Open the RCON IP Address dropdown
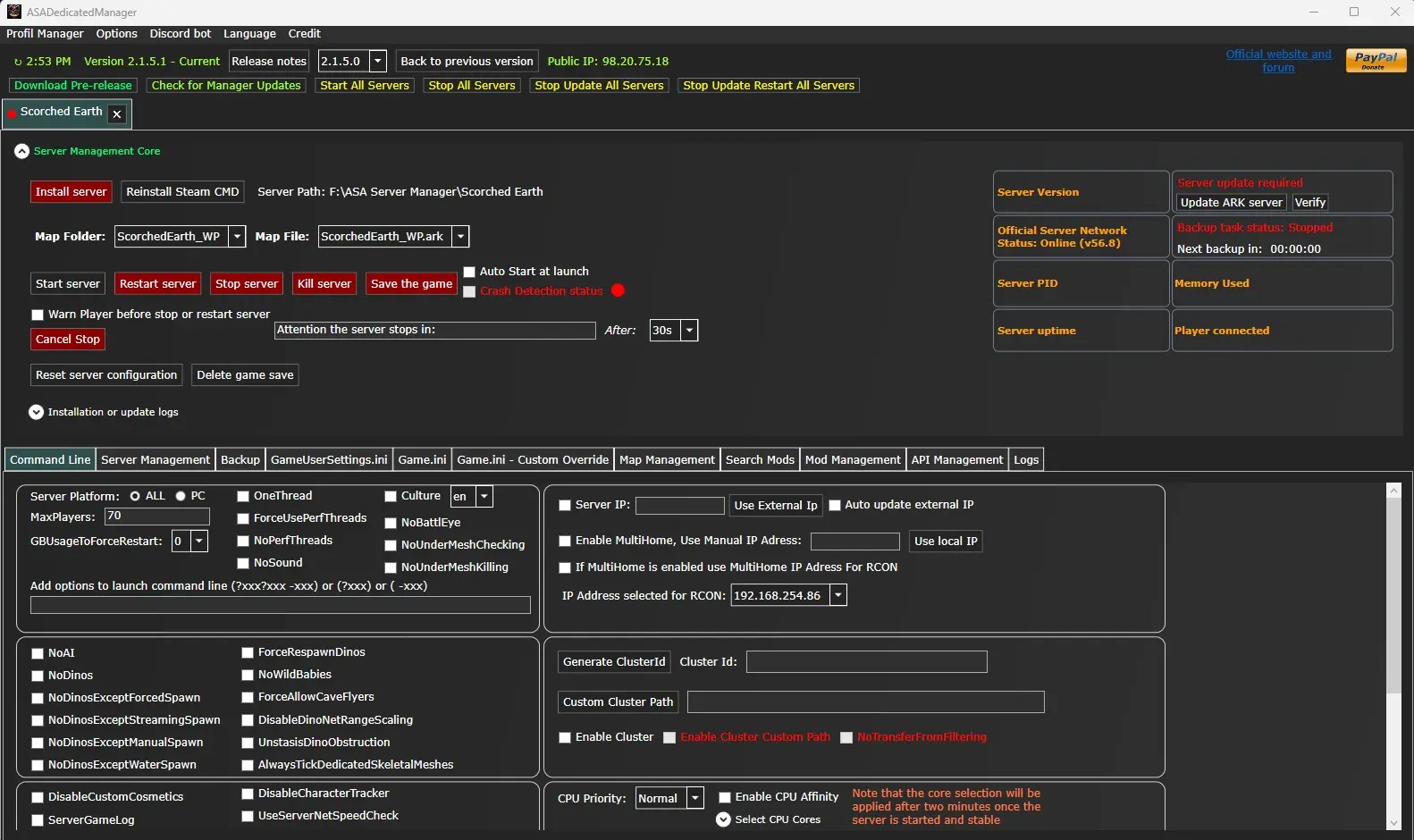The height and width of the screenshot is (840, 1414). pos(838,595)
